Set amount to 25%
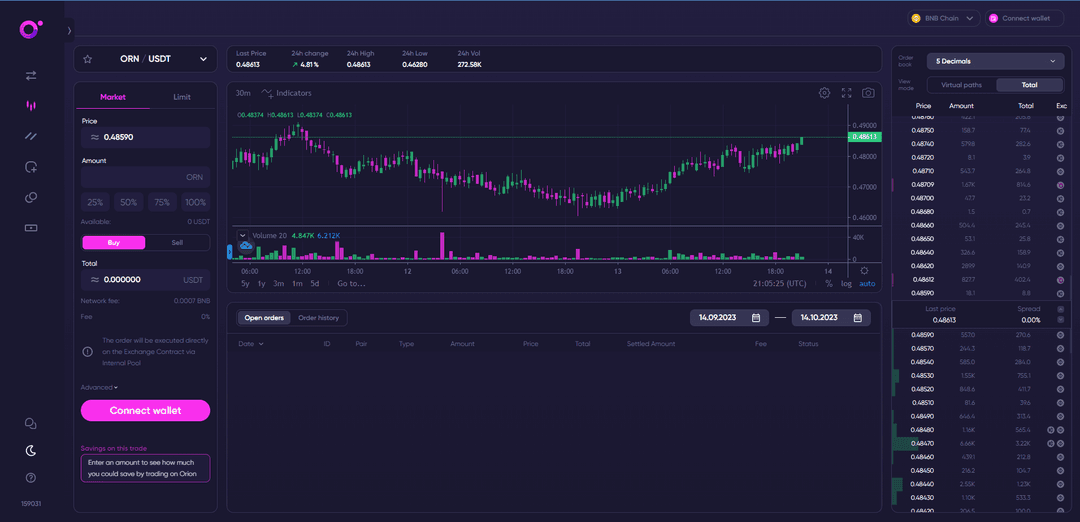The width and height of the screenshot is (1080, 522). [96, 202]
